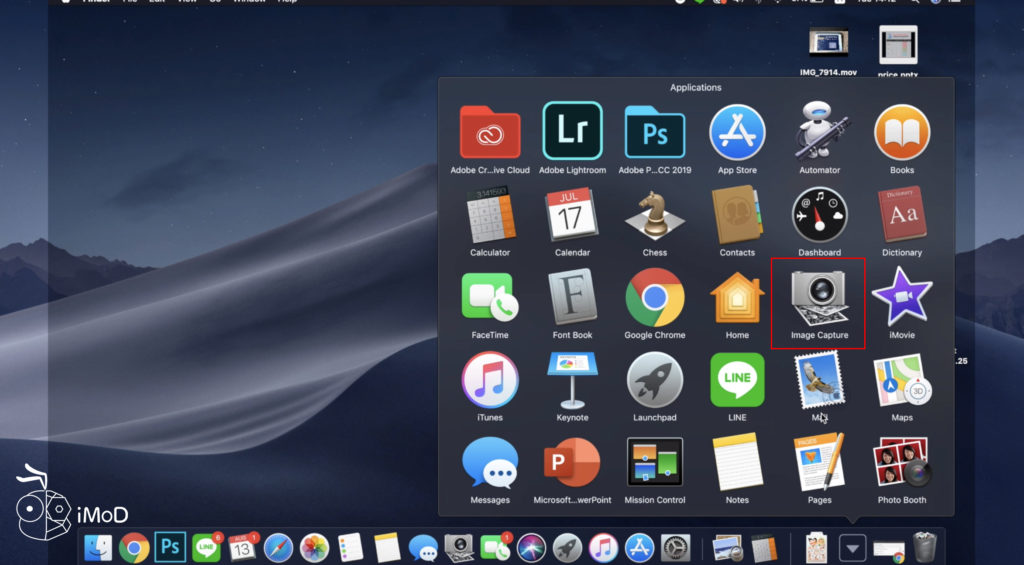The width and height of the screenshot is (1024, 565).
Task: Launch Image Capture from the Applications stack
Action: point(819,297)
